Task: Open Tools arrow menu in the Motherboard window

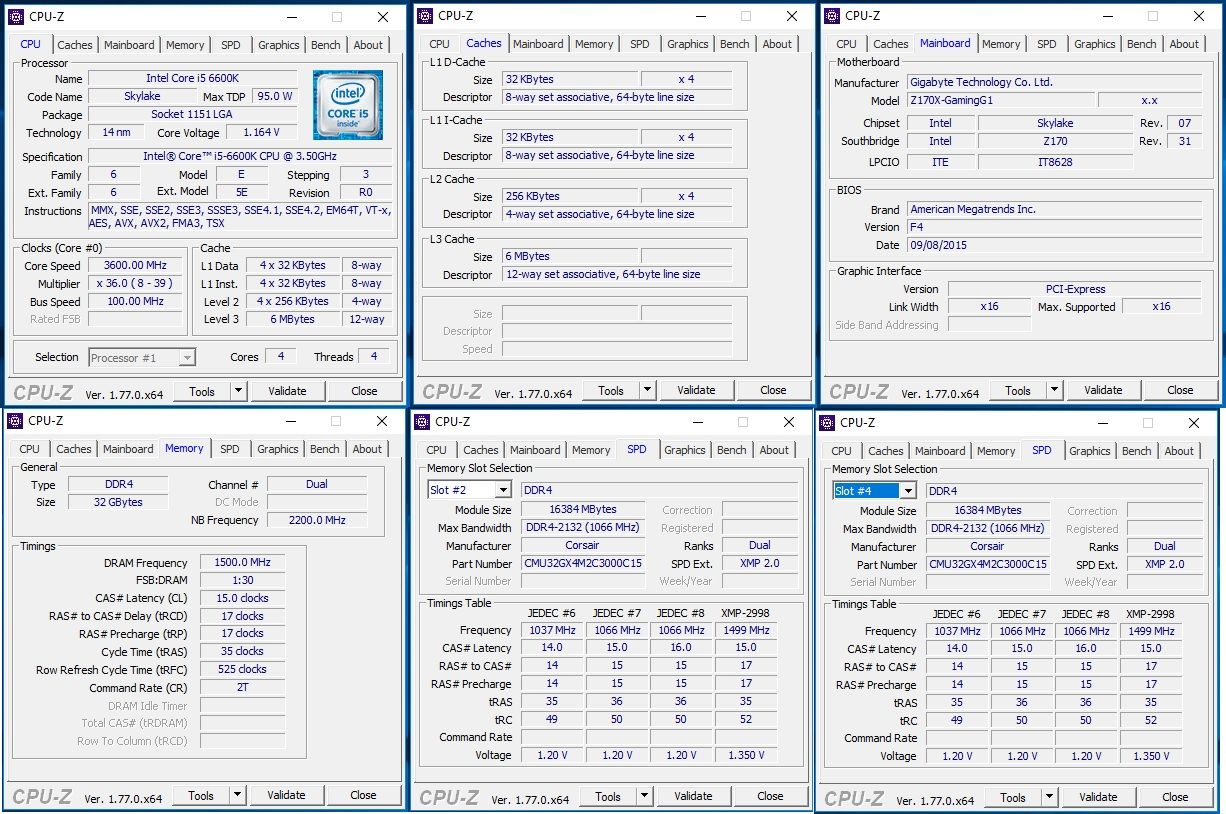Action: coord(1054,390)
